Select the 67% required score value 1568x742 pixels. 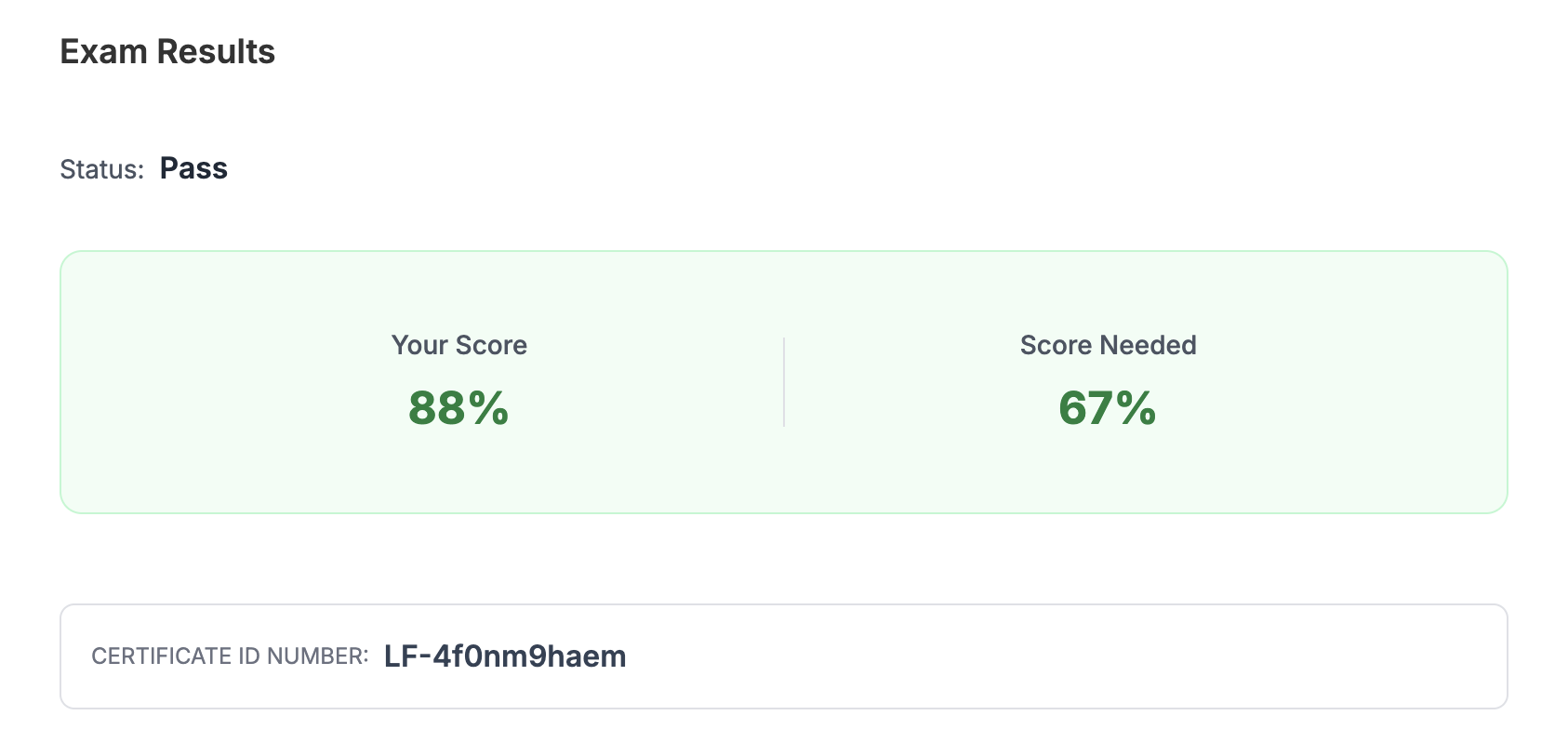click(x=1108, y=408)
